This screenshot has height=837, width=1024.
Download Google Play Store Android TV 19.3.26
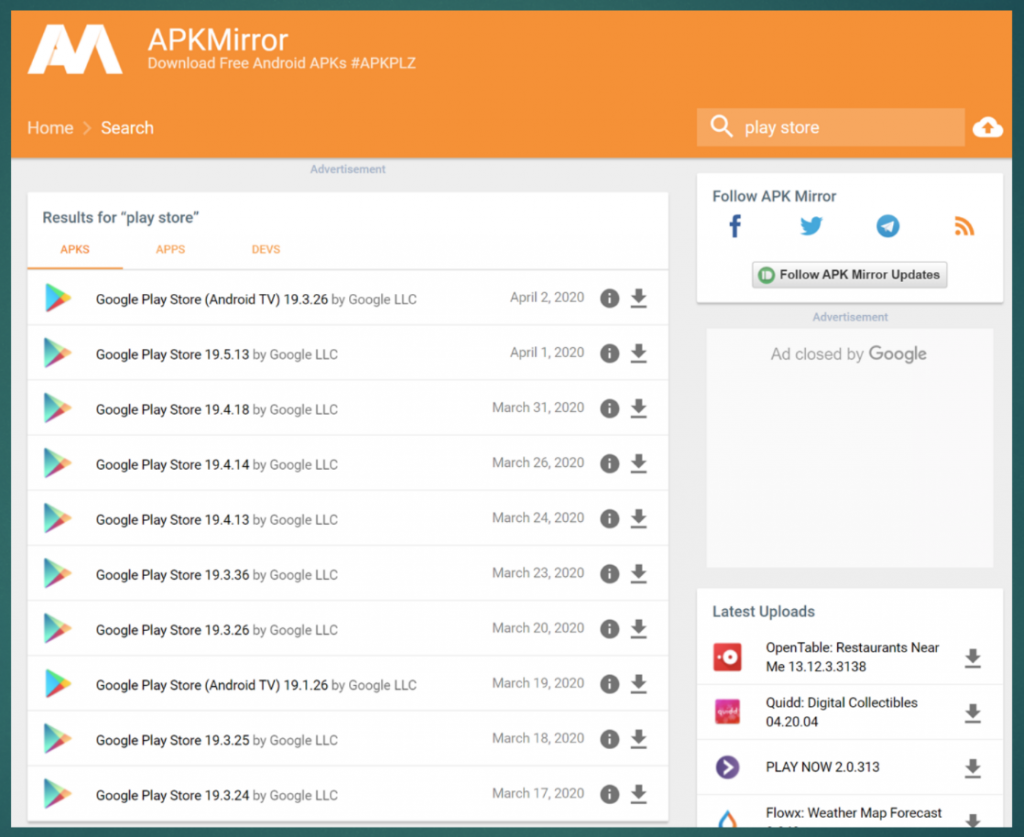(x=639, y=298)
